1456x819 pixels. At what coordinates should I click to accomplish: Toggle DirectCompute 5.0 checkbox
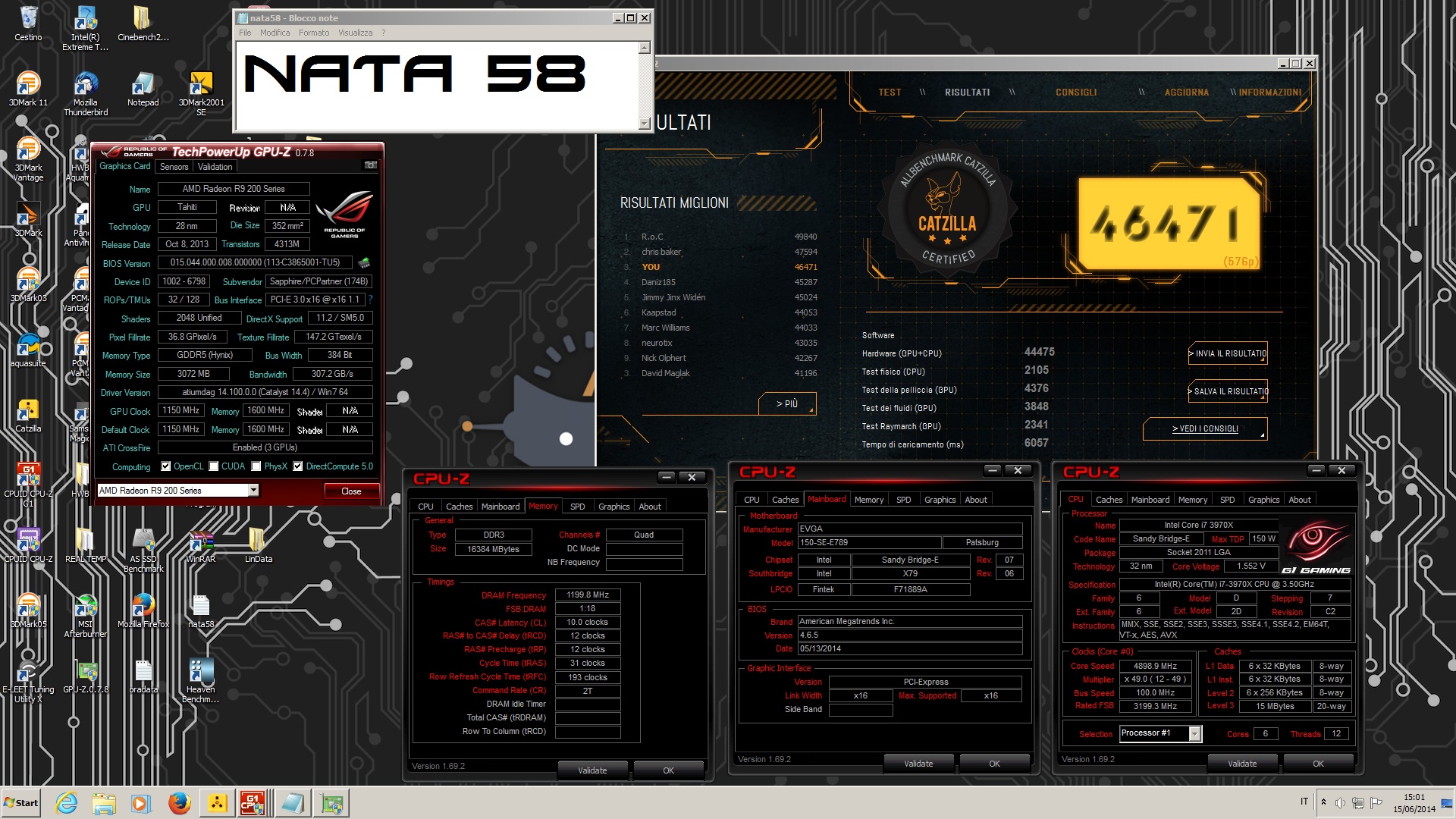point(298,466)
